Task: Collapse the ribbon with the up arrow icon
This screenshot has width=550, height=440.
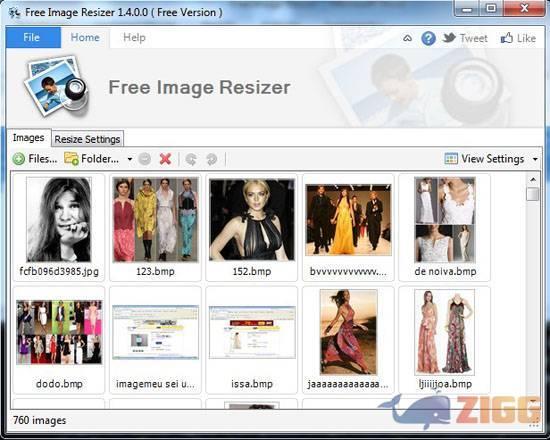Action: [x=407, y=38]
